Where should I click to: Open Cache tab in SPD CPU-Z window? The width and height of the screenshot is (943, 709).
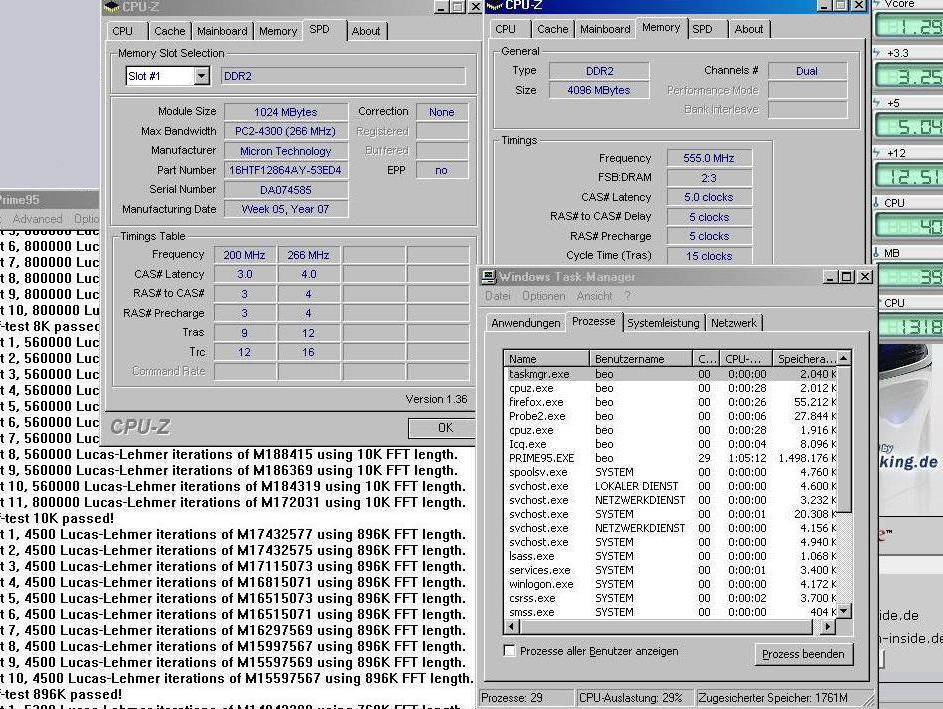pyautogui.click(x=170, y=31)
